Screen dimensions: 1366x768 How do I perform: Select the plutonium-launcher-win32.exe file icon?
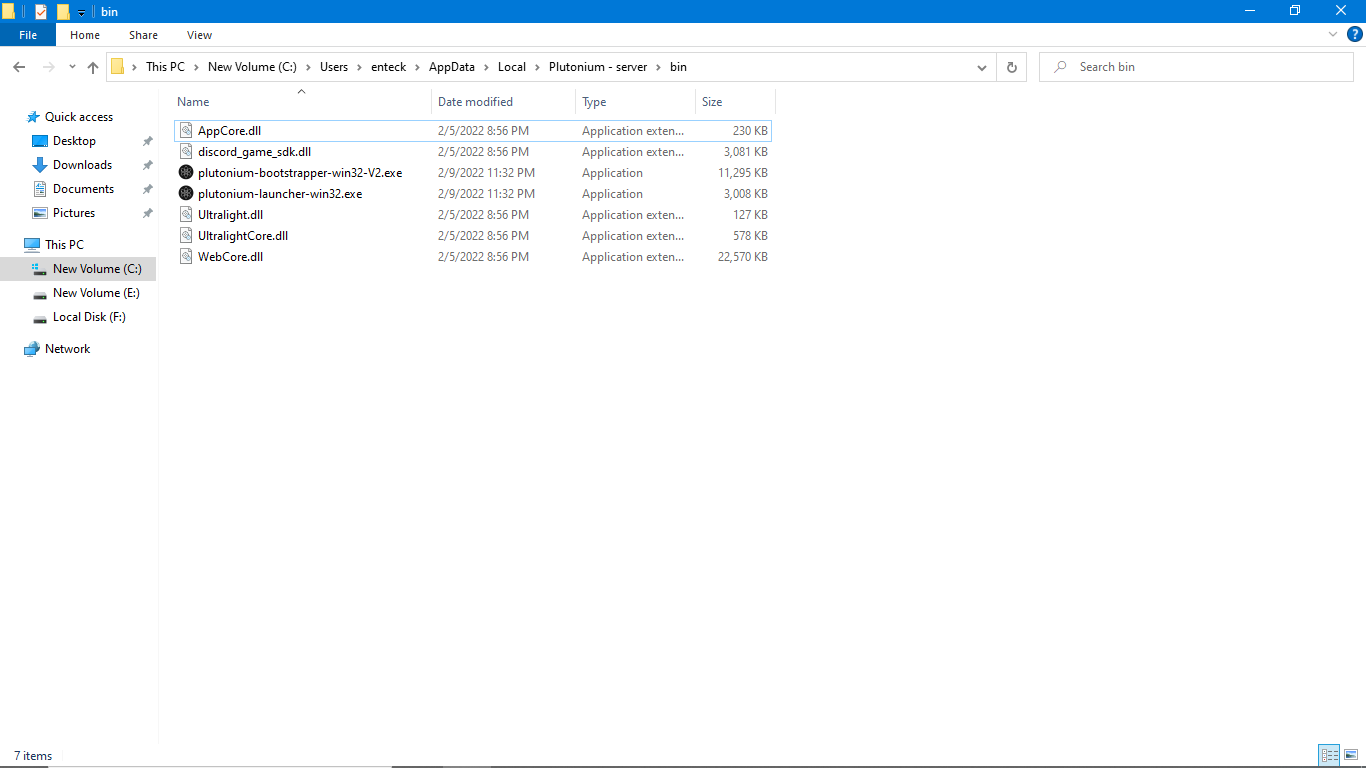coord(185,194)
